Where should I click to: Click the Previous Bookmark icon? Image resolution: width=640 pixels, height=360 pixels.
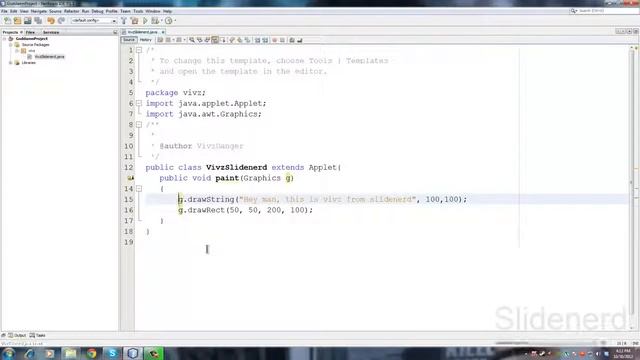point(232,40)
